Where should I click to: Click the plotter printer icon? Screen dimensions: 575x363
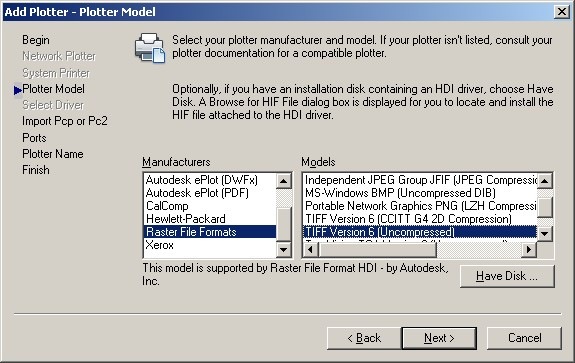(x=150, y=48)
